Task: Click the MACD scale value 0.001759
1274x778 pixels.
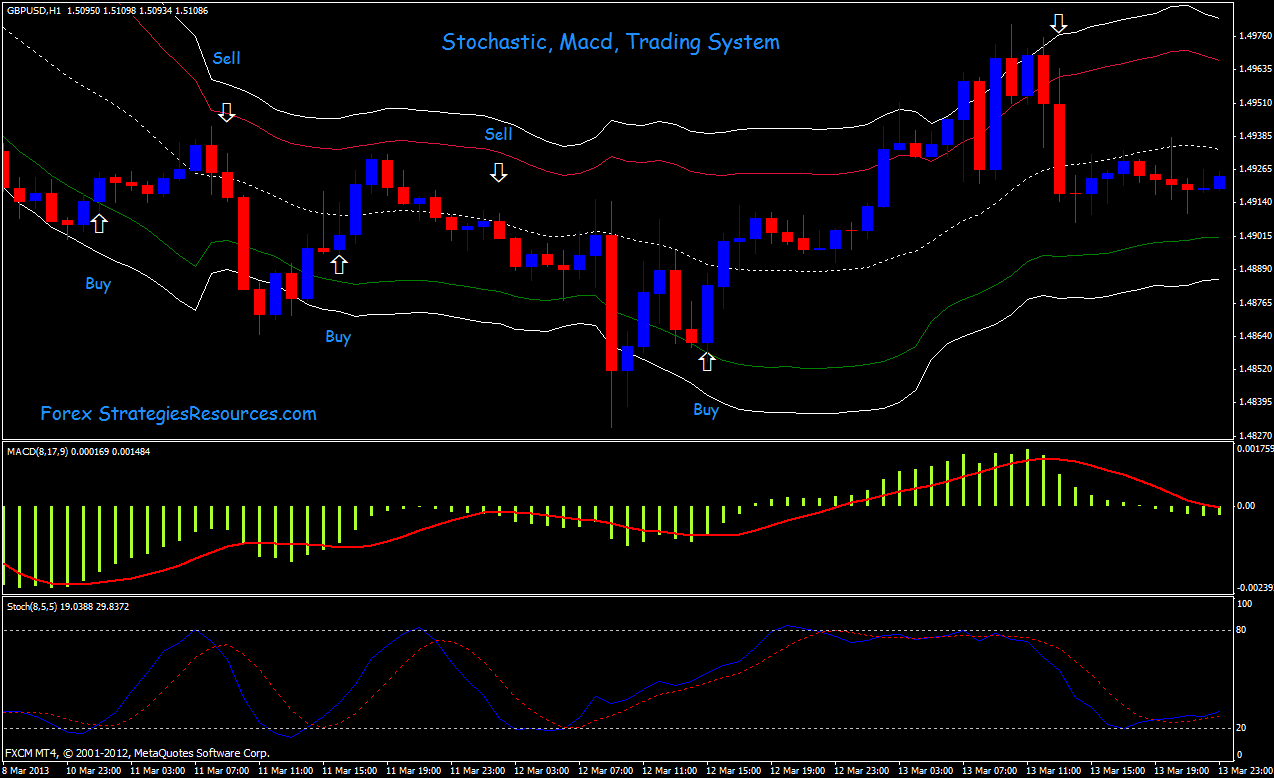Action: (1254, 450)
